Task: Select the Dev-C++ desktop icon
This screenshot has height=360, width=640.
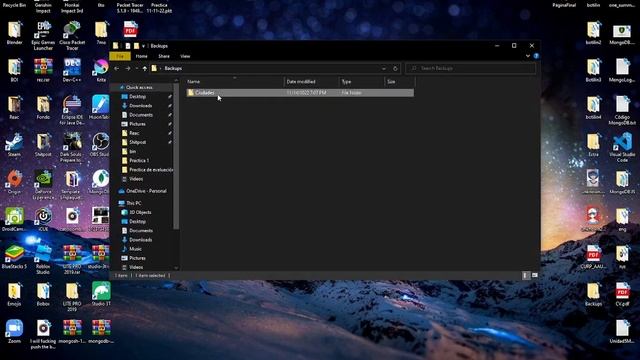Action: click(72, 71)
